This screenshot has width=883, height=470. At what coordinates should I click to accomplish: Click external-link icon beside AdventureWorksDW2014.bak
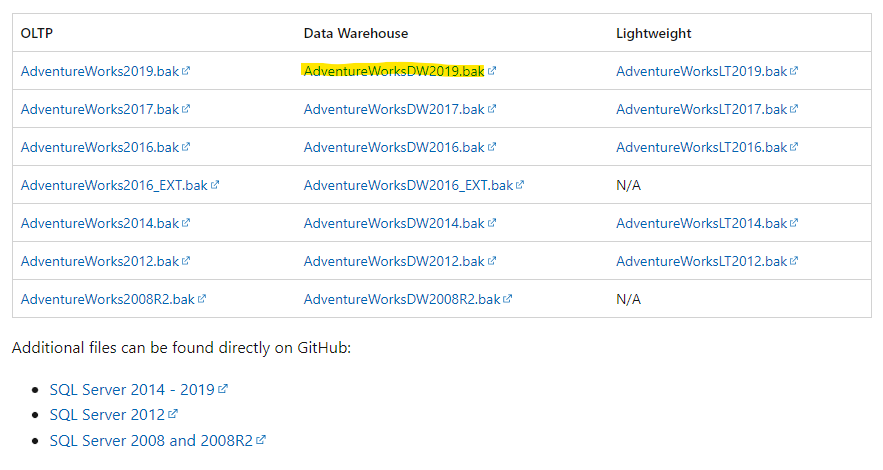(x=492, y=222)
